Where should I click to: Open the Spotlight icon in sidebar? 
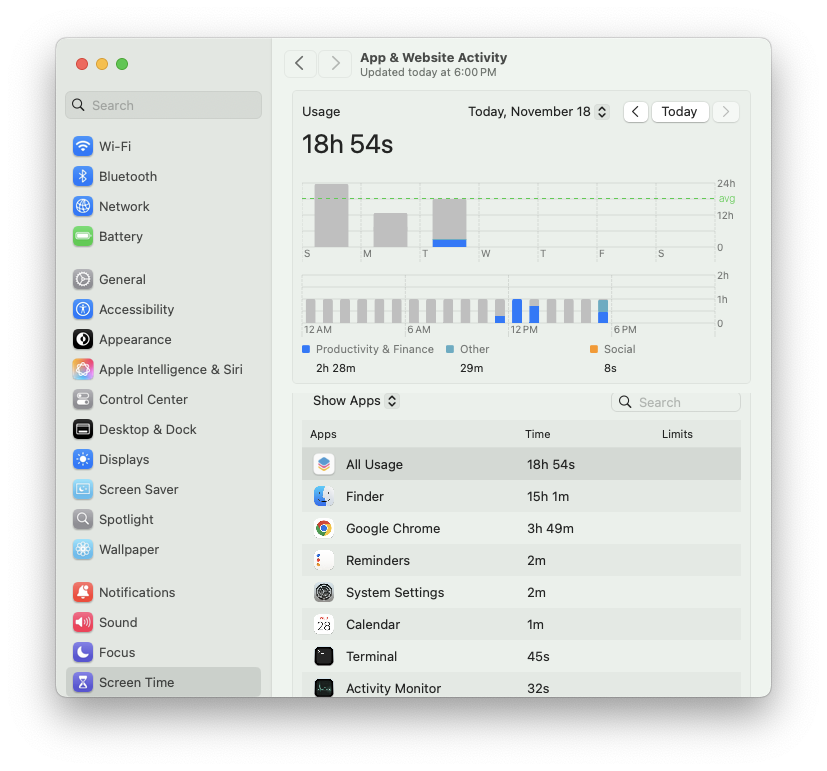(x=83, y=519)
